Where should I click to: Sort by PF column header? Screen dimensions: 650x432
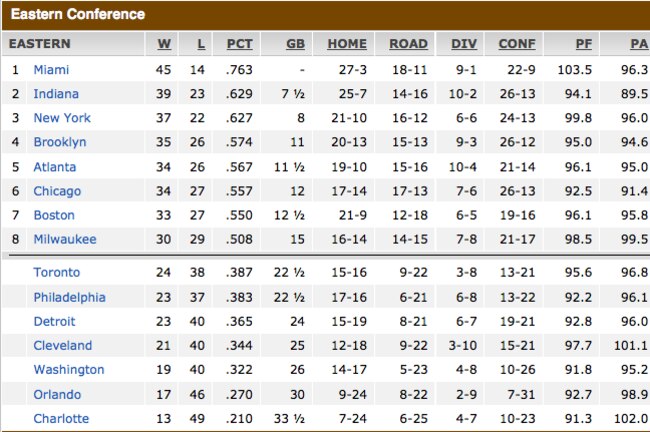[x=584, y=44]
